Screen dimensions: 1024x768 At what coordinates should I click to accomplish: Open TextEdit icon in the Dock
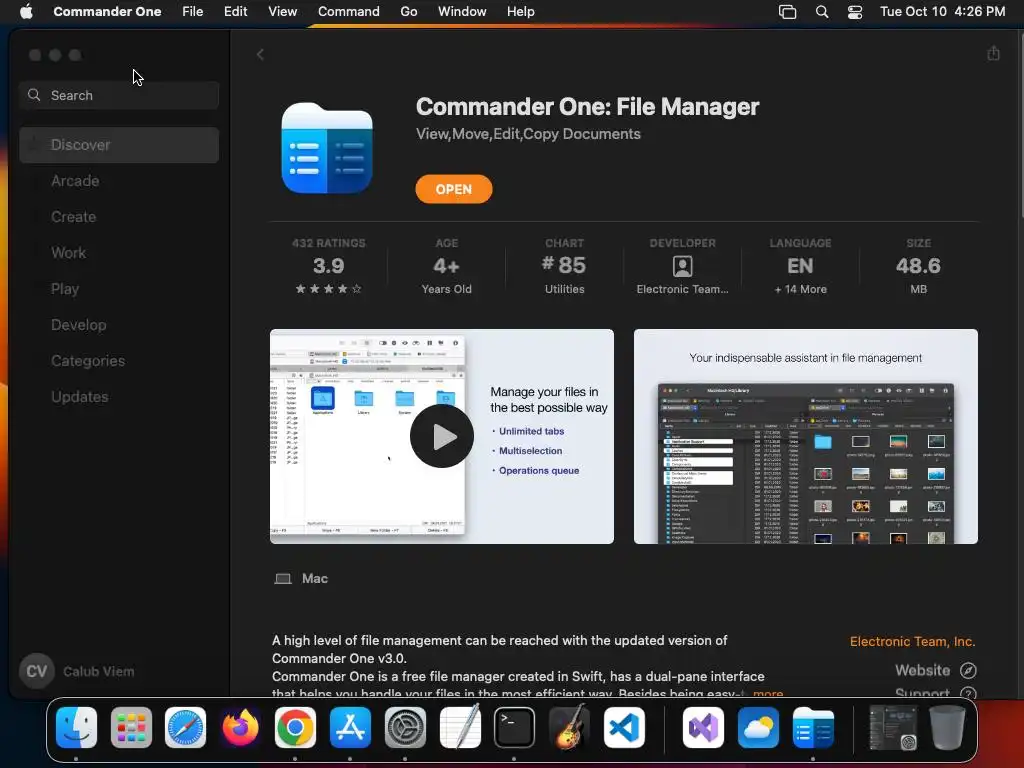[460, 728]
